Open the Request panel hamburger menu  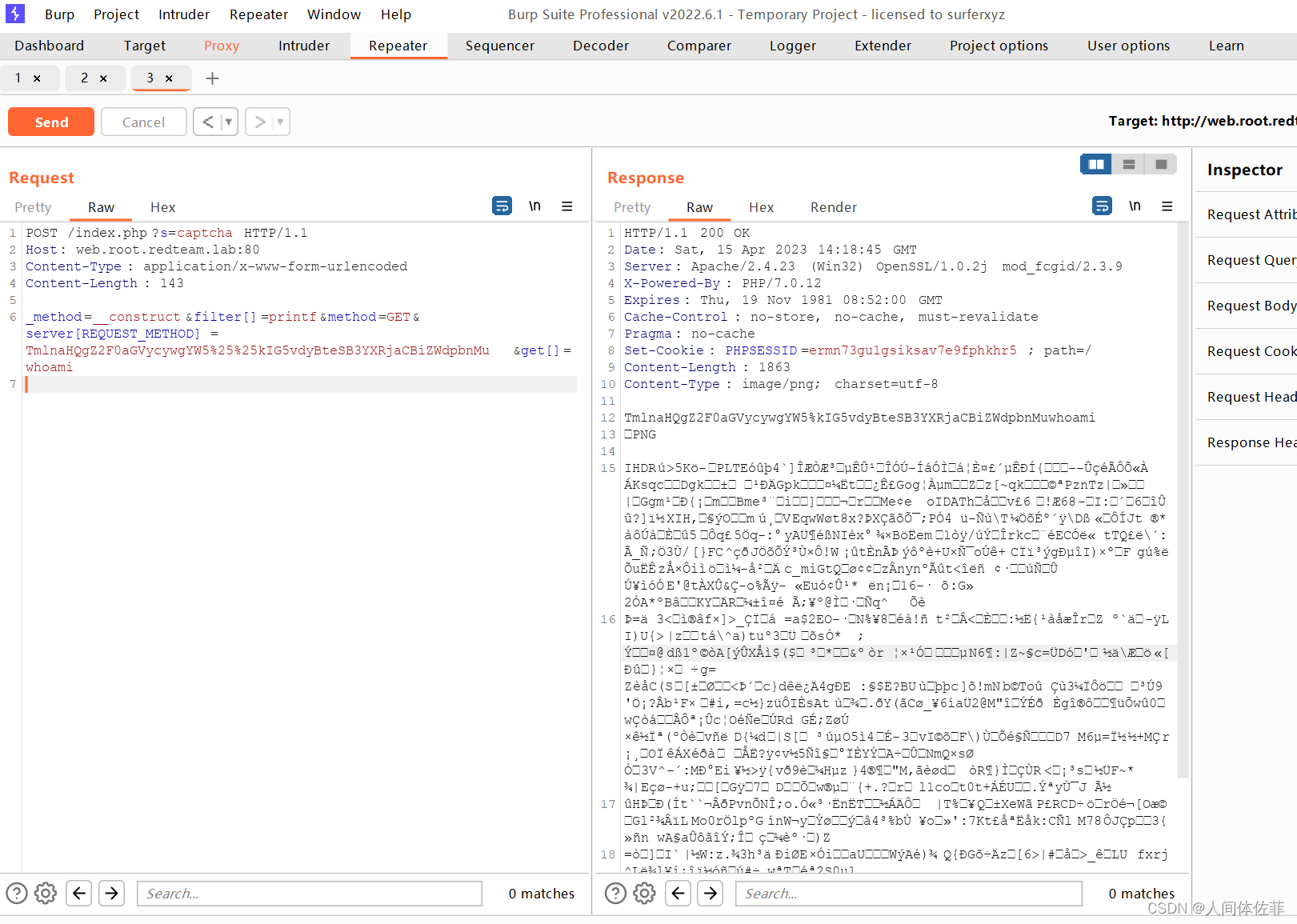[x=567, y=206]
